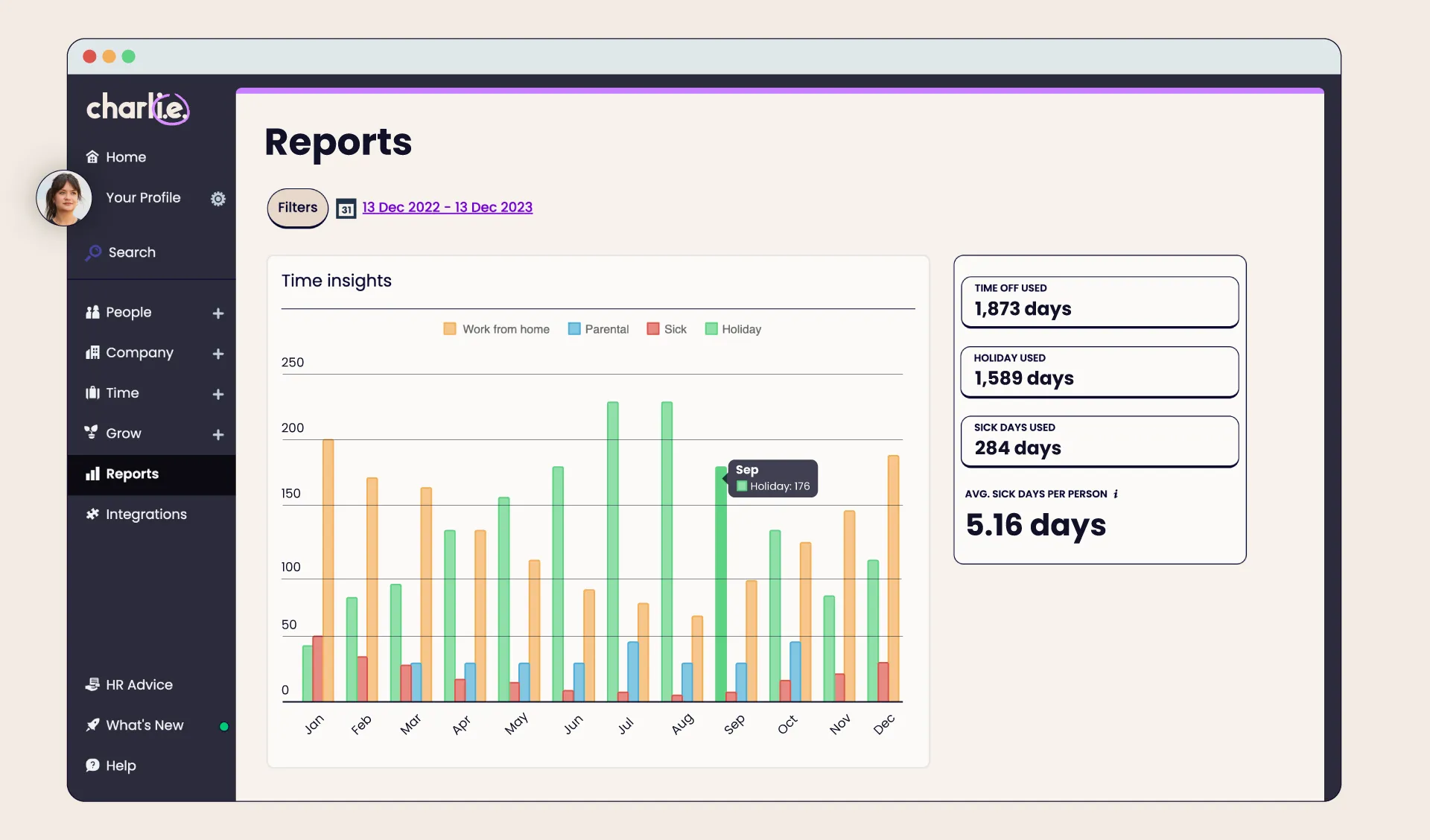Click the Charlie logo in the sidebar
Viewport: 1430px width, 840px height.
click(138, 108)
